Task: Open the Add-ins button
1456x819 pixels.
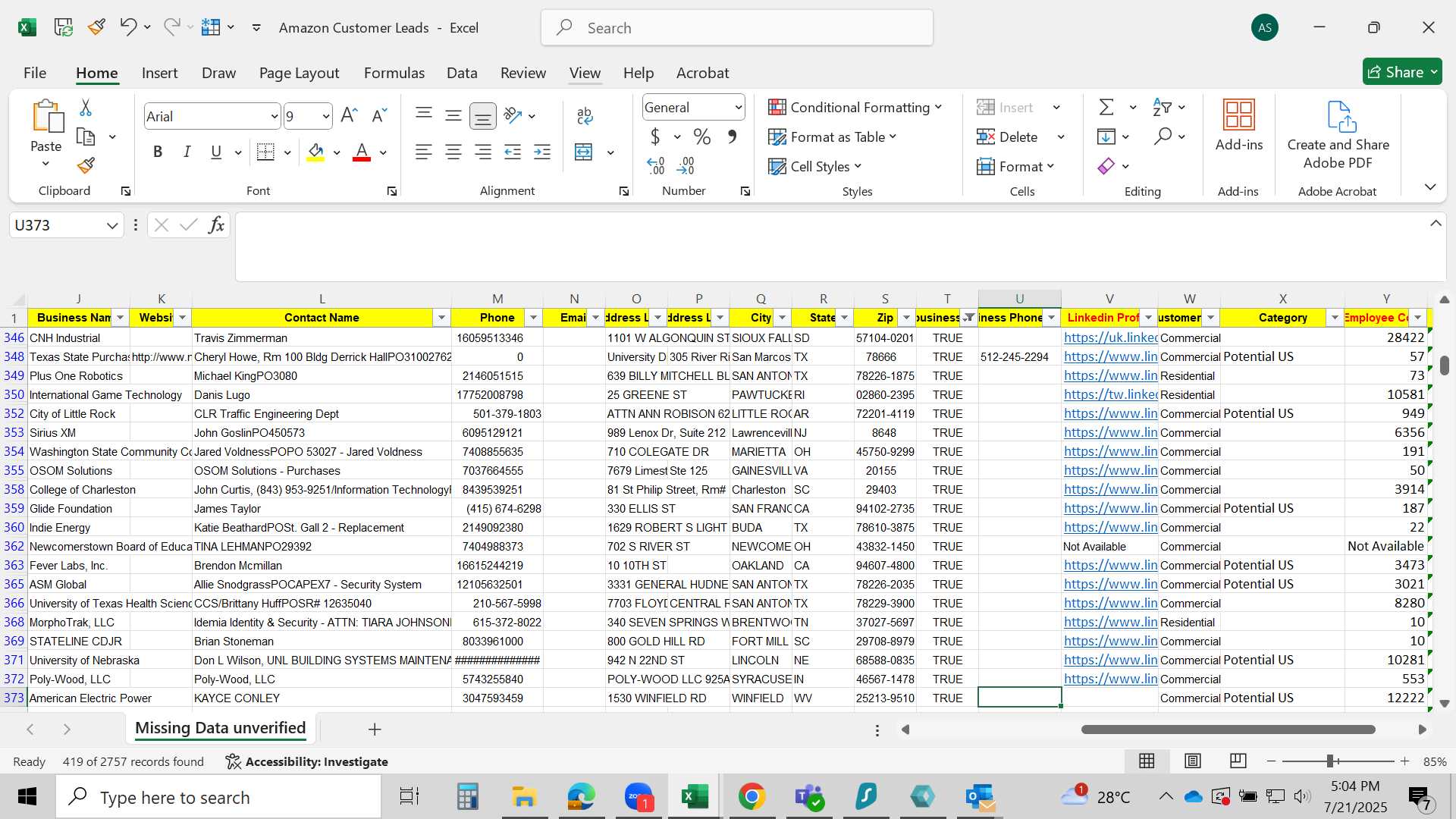Action: click(1239, 126)
